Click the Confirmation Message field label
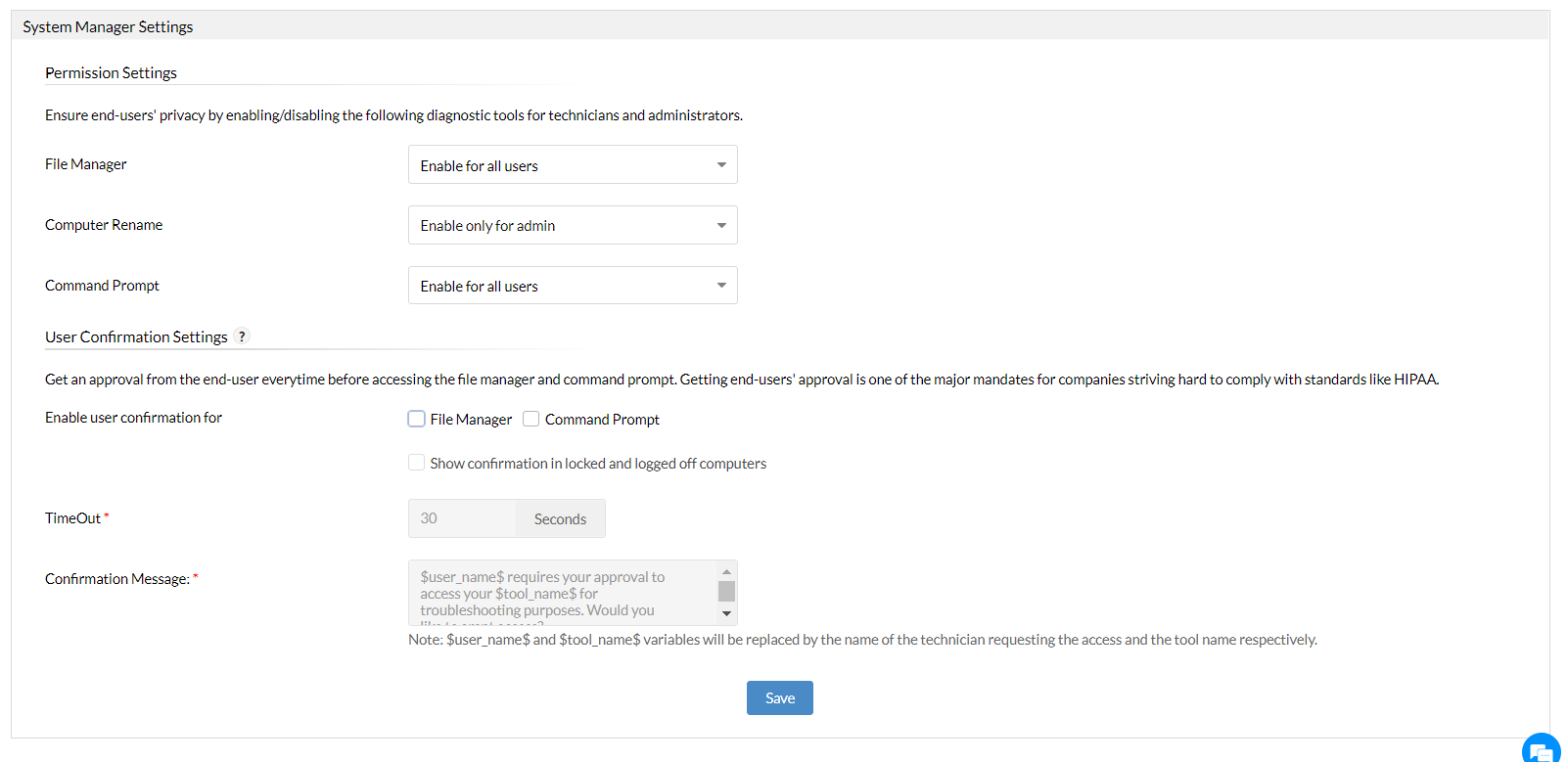This screenshot has height=762, width=1568. point(117,579)
